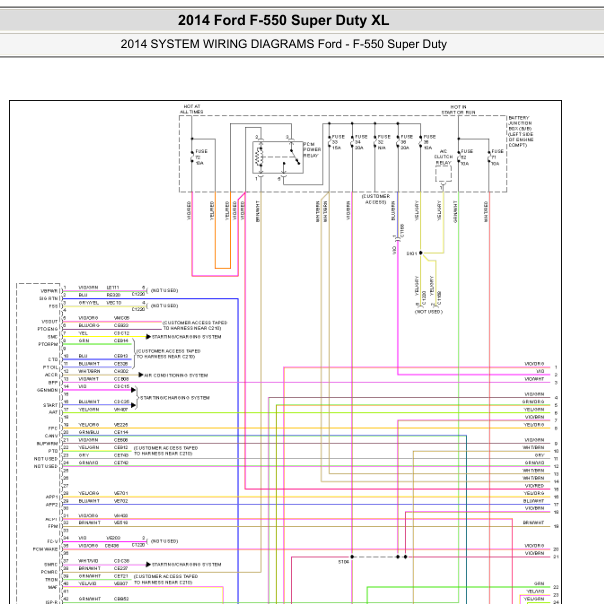Click the 'A/C CLUTCH RELAY' label
This screenshot has width=604, height=604.
[443, 157]
